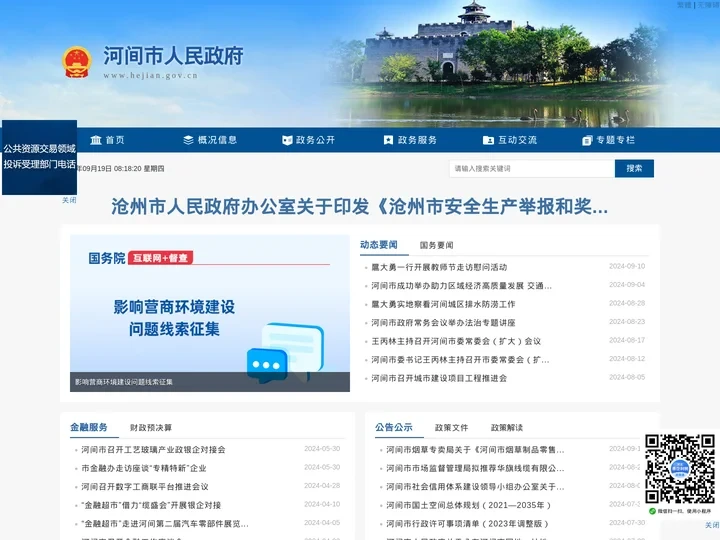Image resolution: width=720 pixels, height=540 pixels.
Task: Open 河间市行政许可事项清单（2023年调整版）
Action: (467, 523)
